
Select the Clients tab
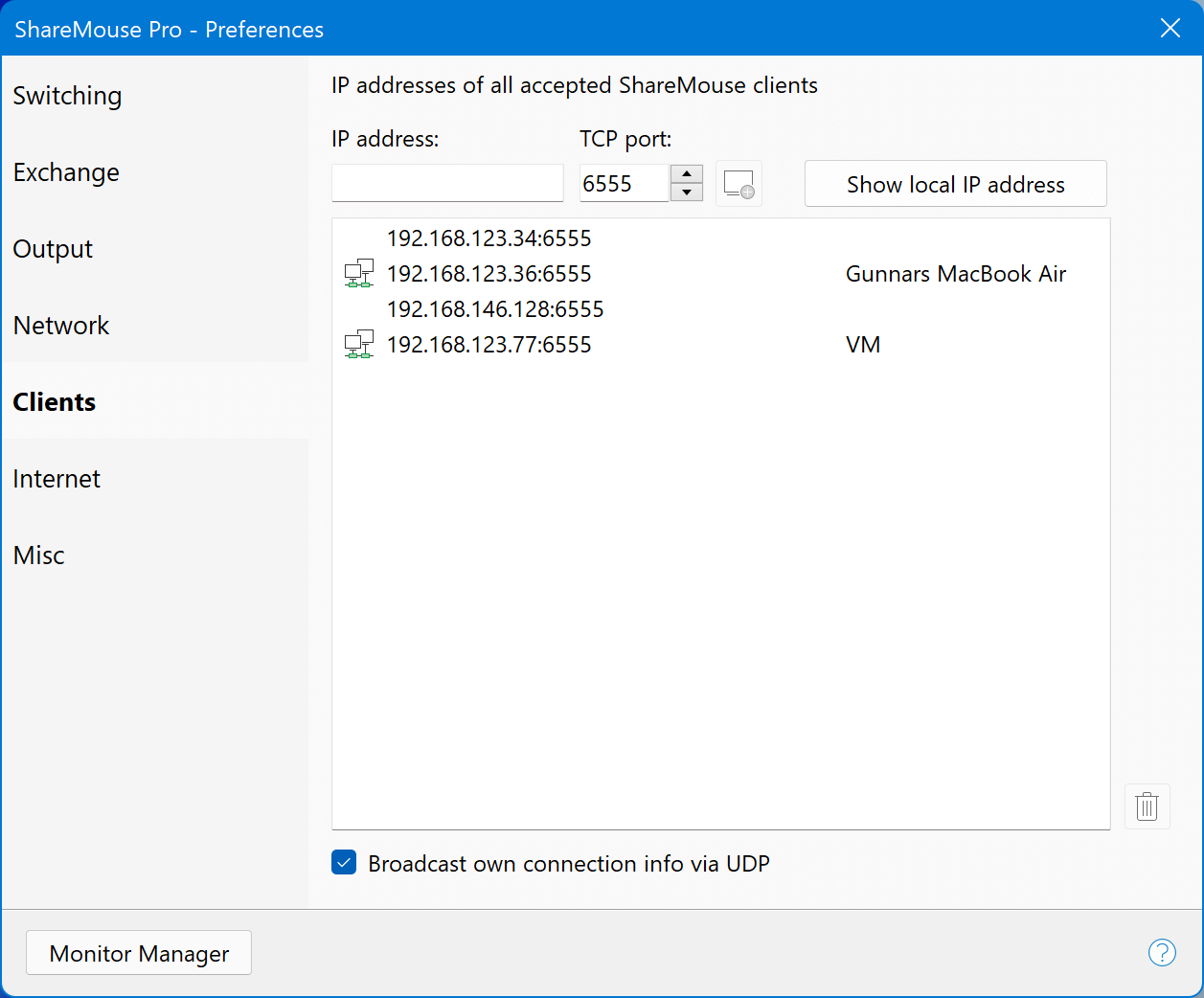coord(155,401)
